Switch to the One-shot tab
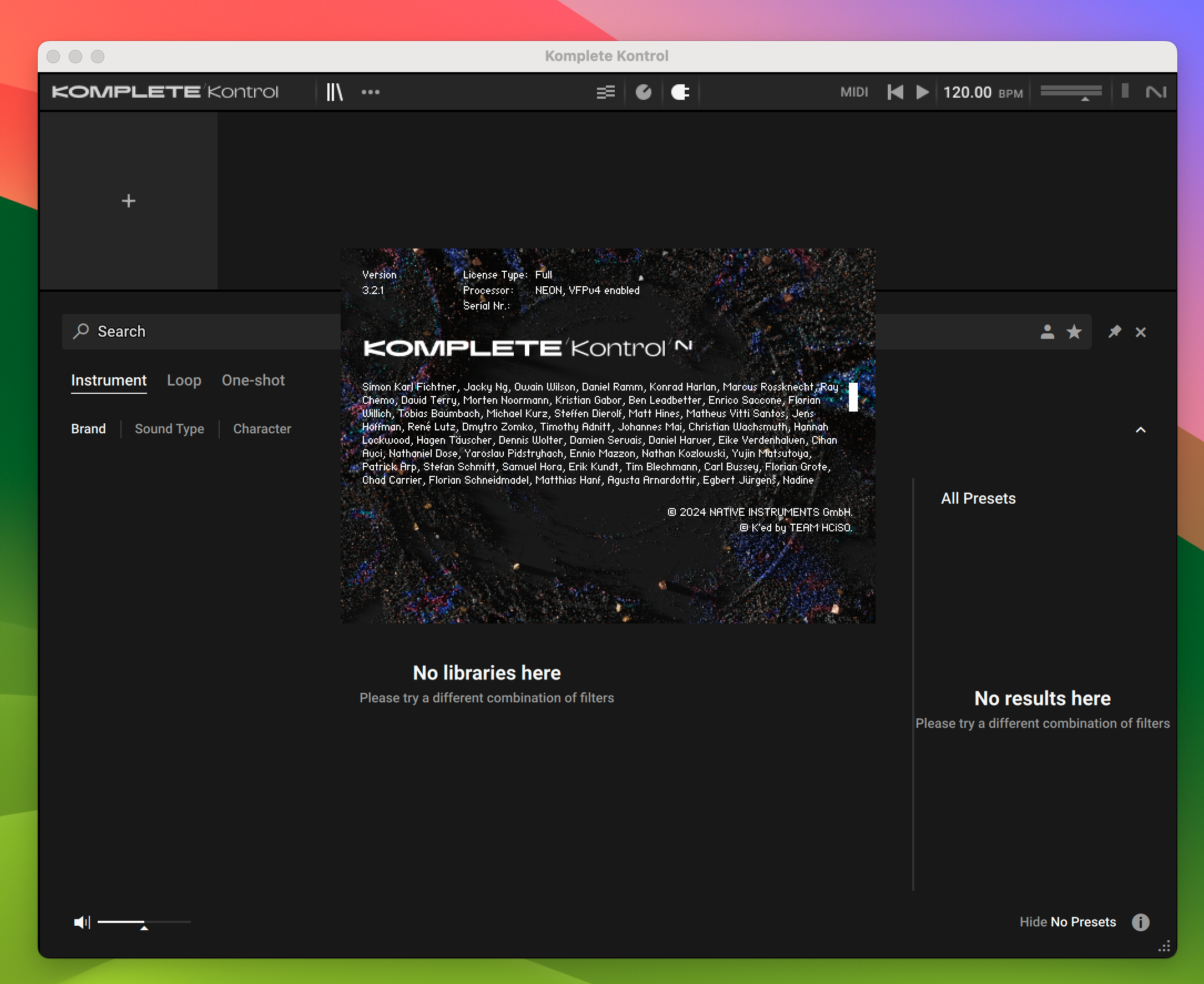 [x=254, y=381]
